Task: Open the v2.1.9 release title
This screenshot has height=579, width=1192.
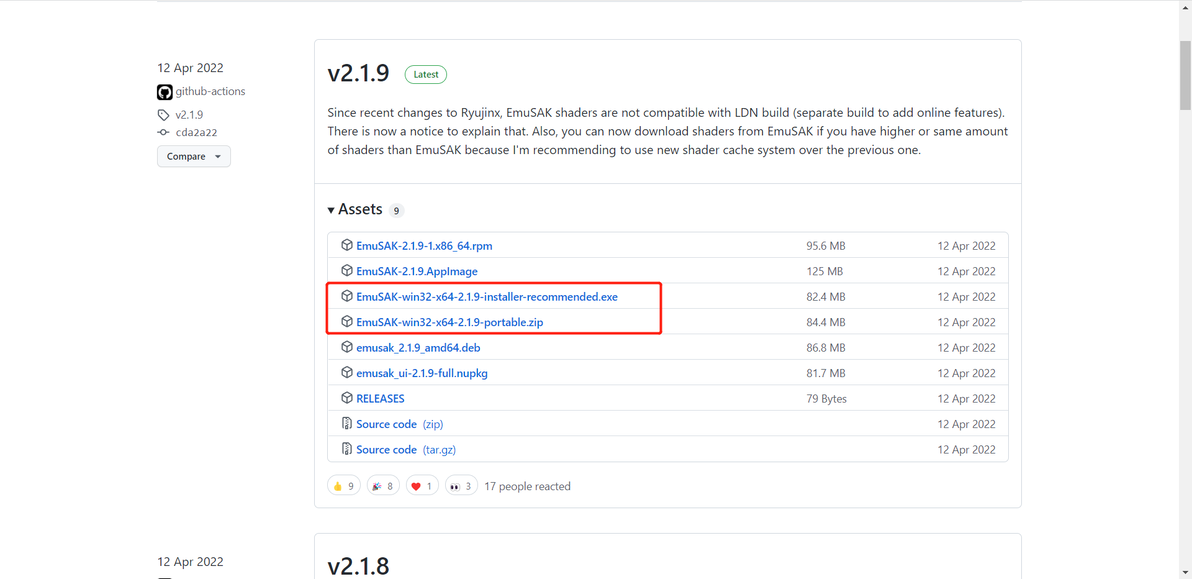Action: click(358, 73)
